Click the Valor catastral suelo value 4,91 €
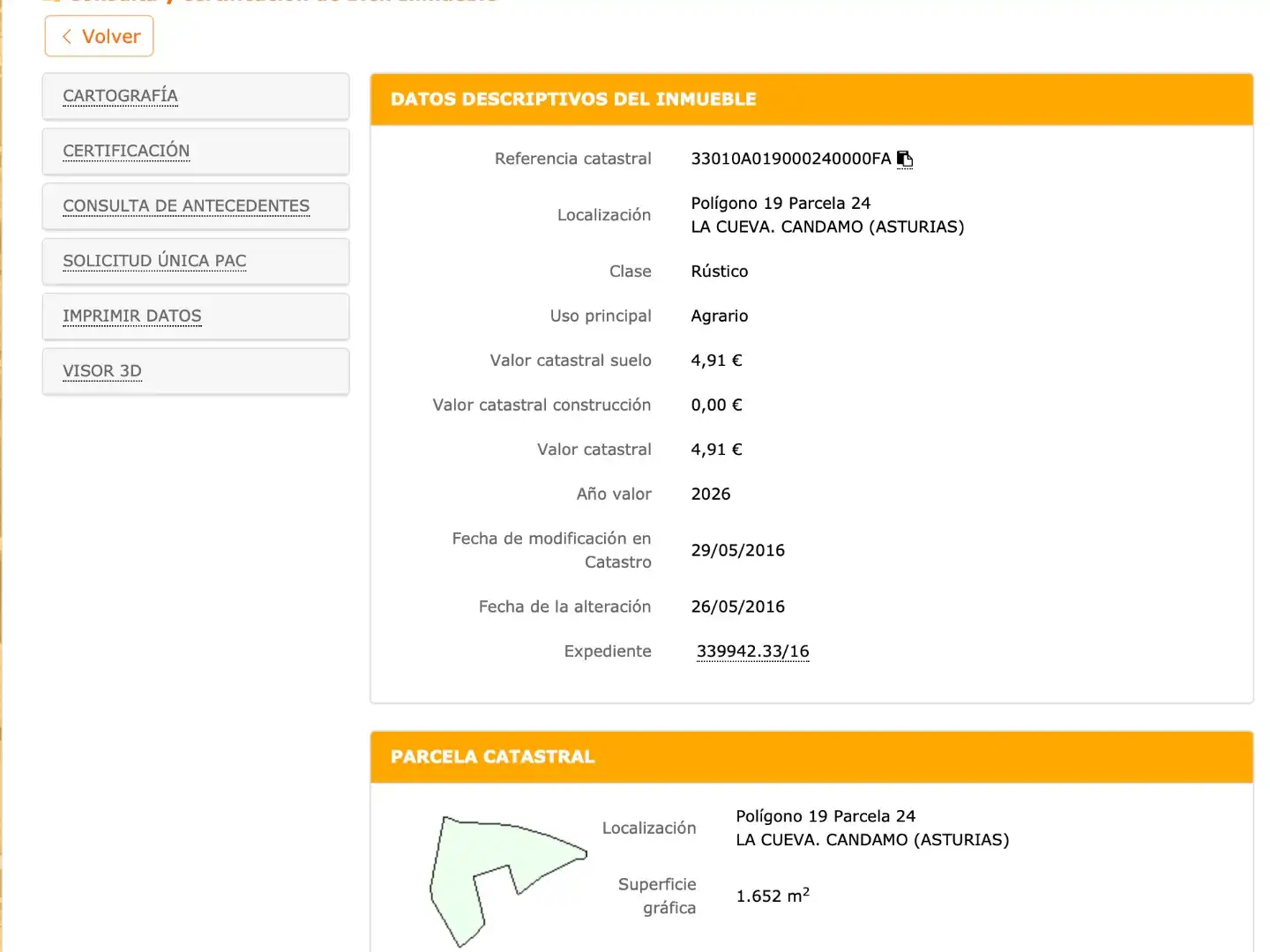The image size is (1270, 952). pyautogui.click(x=716, y=361)
